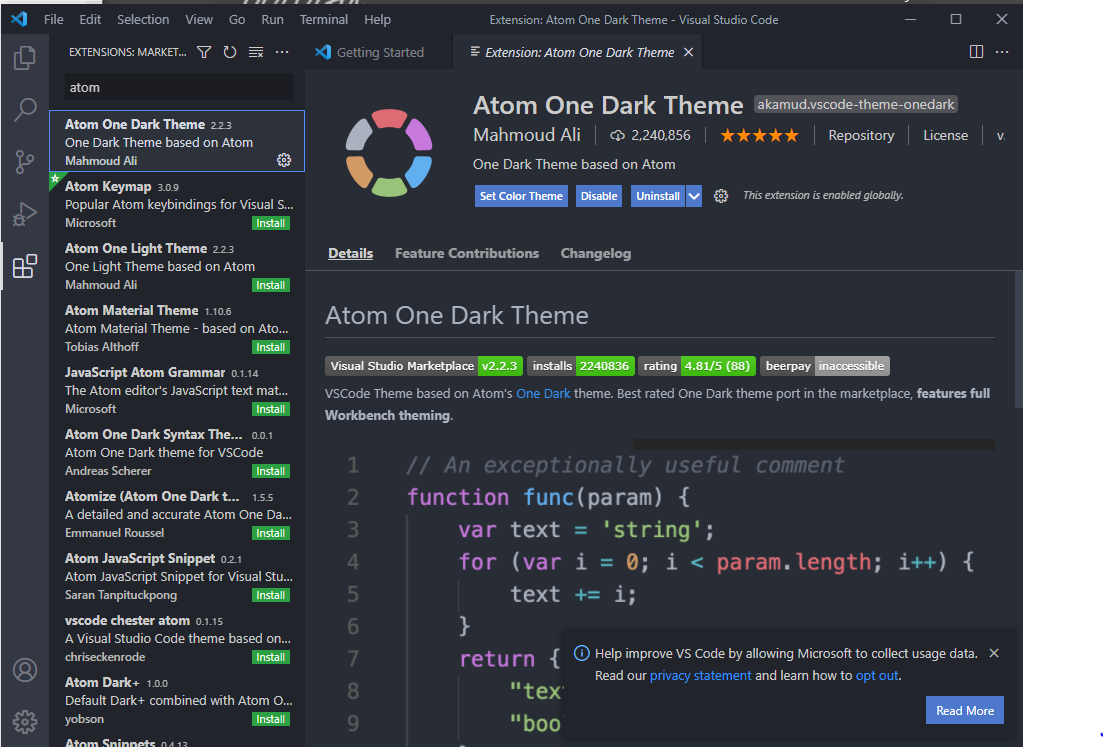The image size is (1103, 747).
Task: Dismiss the usage data notification
Action: (x=994, y=653)
